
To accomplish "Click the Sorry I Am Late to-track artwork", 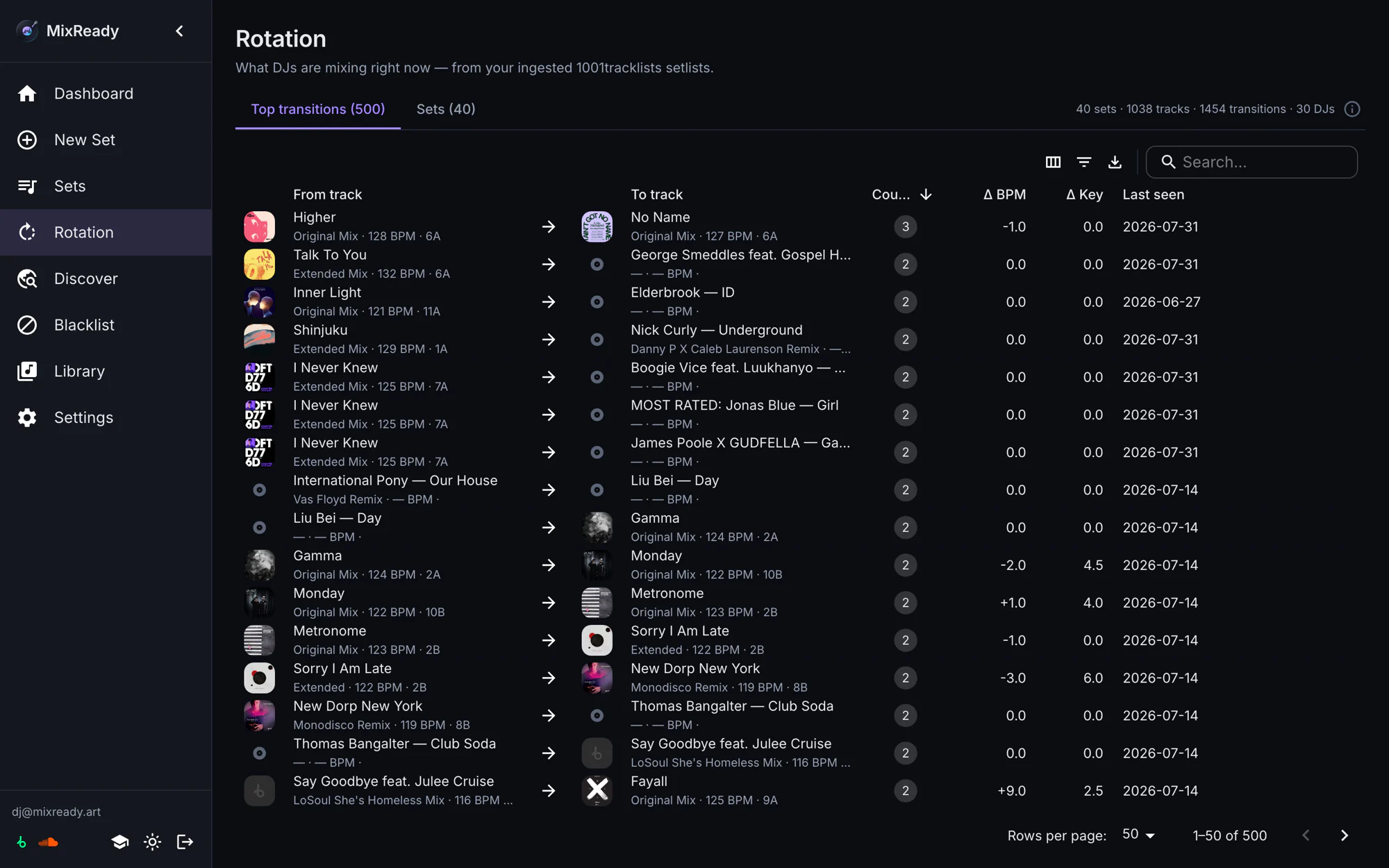I will point(597,640).
